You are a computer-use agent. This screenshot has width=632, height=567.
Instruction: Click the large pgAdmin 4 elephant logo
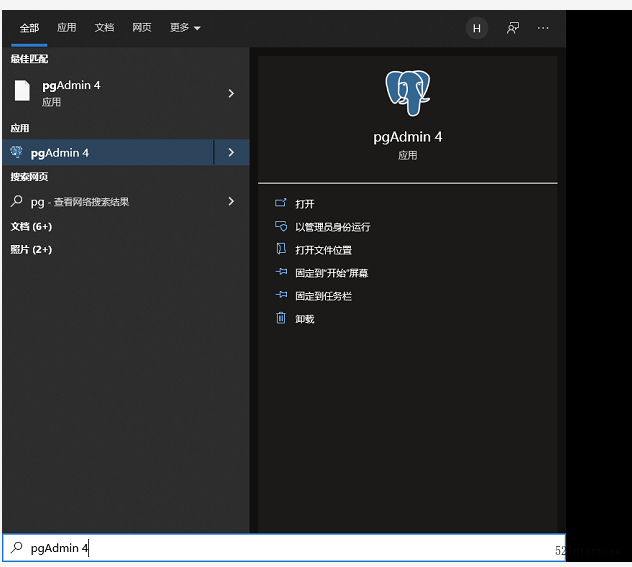(407, 93)
